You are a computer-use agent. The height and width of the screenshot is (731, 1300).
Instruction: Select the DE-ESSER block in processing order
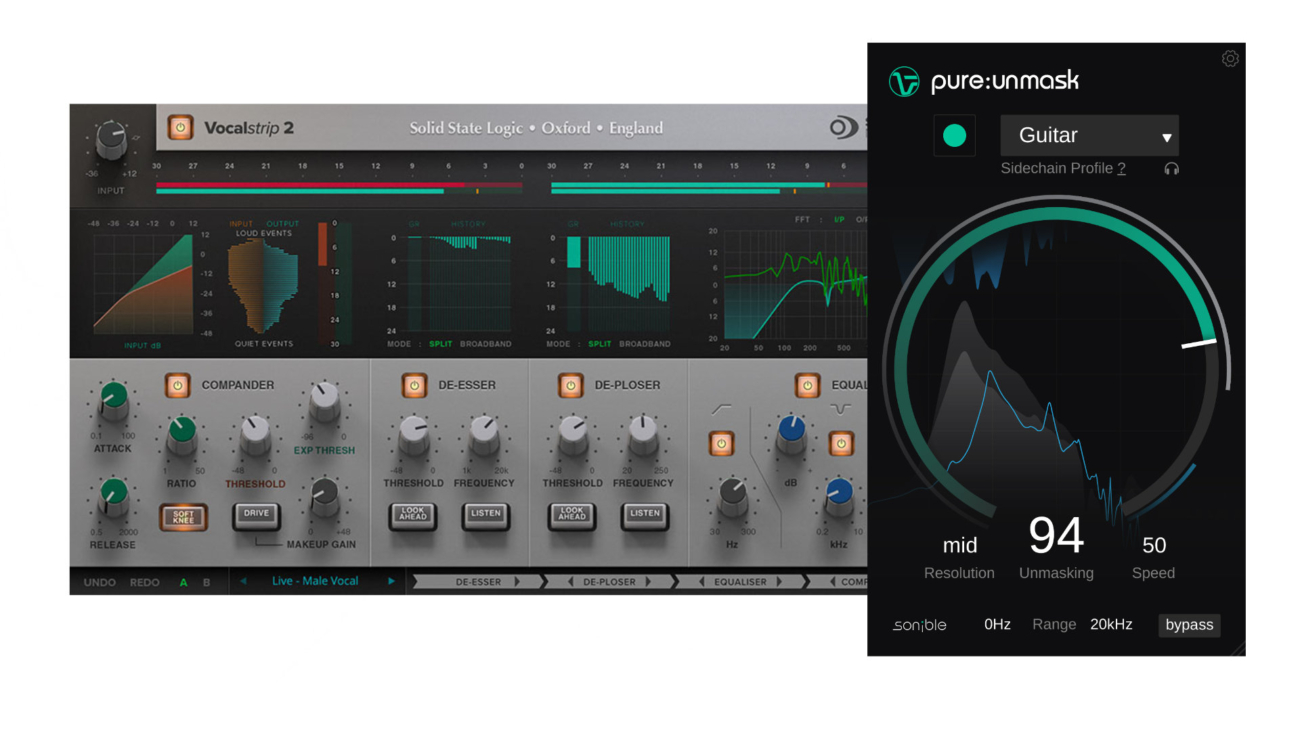(x=479, y=582)
